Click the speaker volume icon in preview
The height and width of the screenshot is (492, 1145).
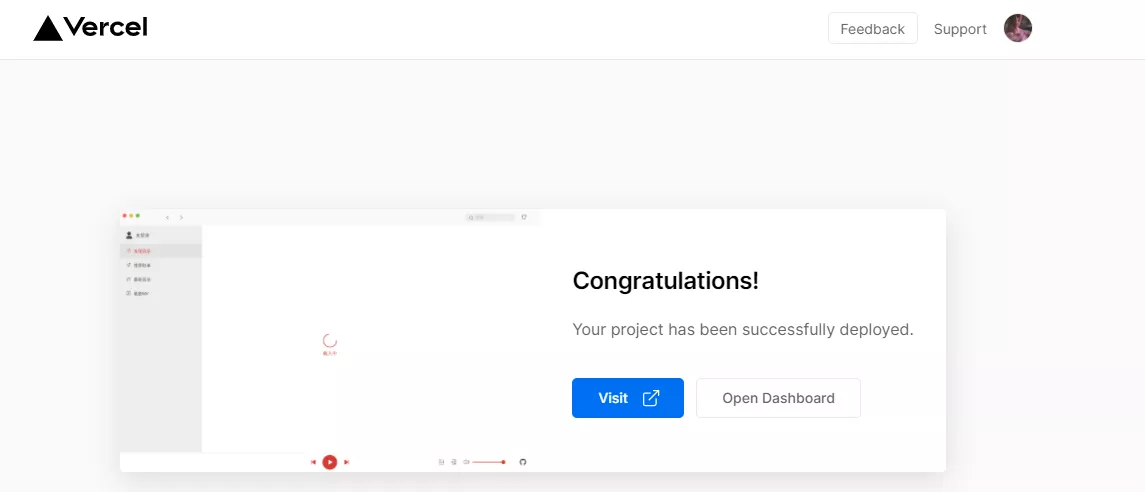click(x=466, y=462)
